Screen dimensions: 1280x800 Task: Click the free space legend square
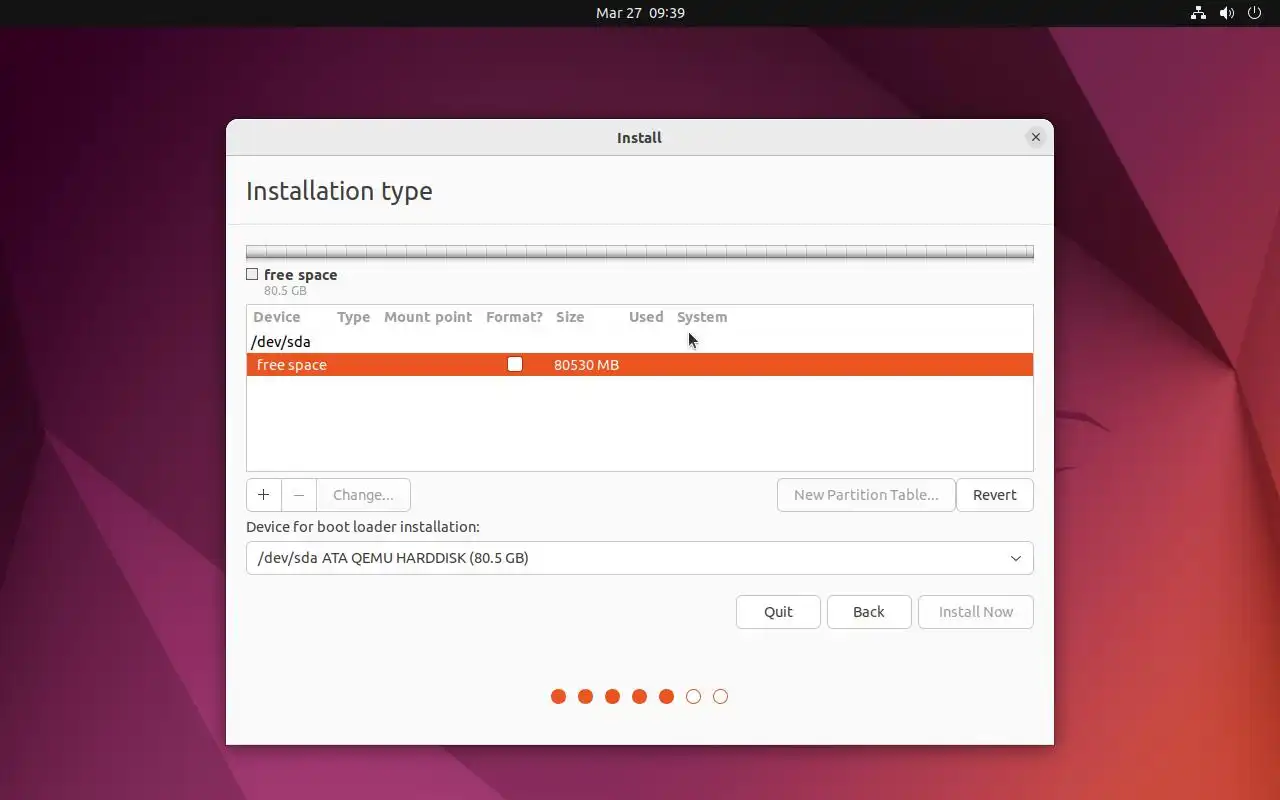tap(252, 274)
